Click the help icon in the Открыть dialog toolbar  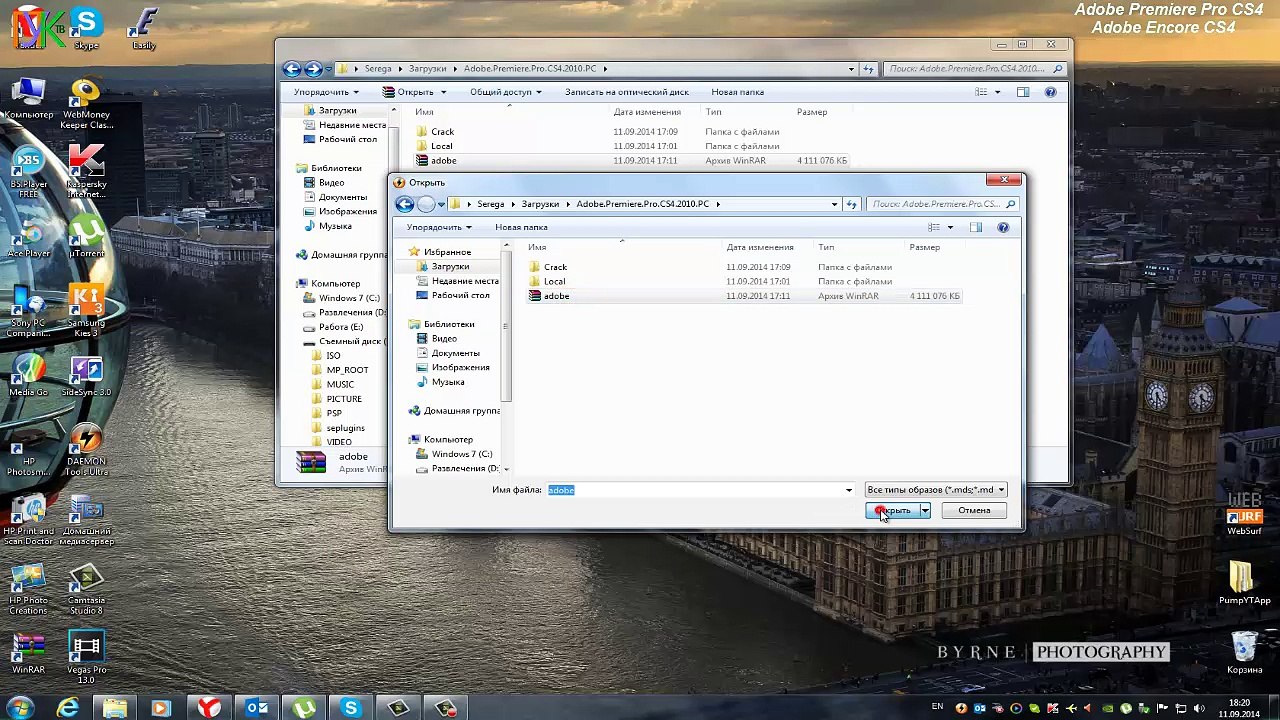pyautogui.click(x=1003, y=227)
